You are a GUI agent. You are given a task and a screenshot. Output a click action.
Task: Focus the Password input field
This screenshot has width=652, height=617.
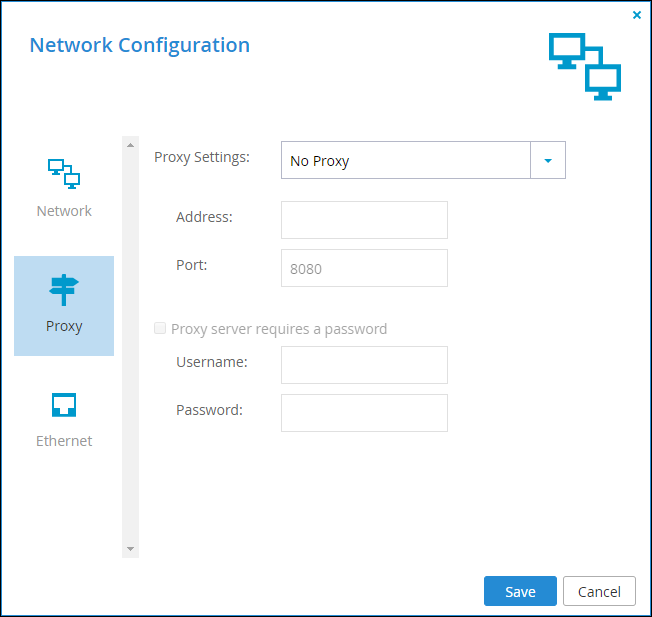[x=364, y=413]
